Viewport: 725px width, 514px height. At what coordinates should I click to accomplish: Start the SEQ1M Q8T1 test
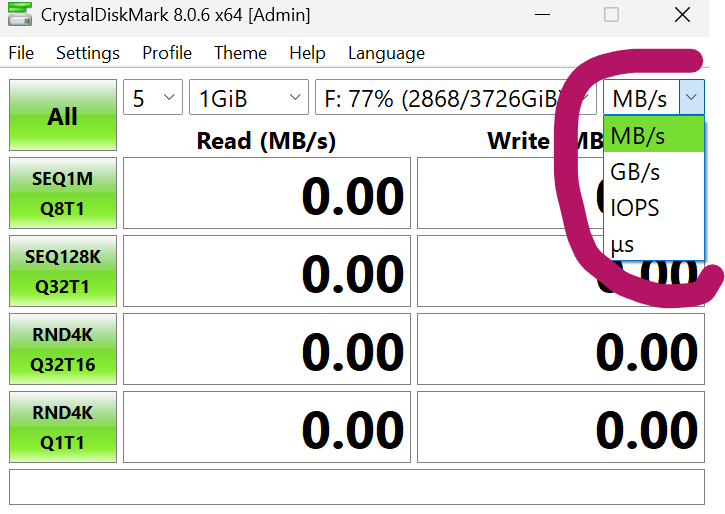click(x=63, y=193)
